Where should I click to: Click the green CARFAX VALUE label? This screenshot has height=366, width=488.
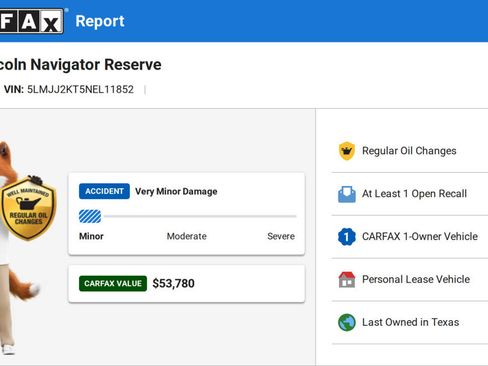tap(113, 283)
